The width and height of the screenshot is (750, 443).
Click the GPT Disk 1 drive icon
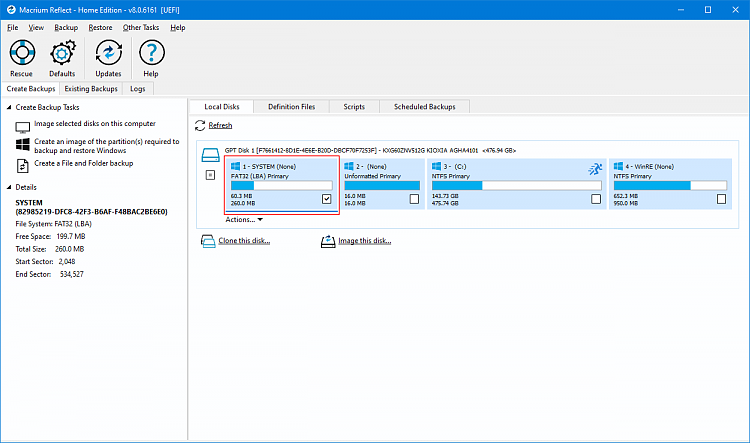[x=210, y=155]
